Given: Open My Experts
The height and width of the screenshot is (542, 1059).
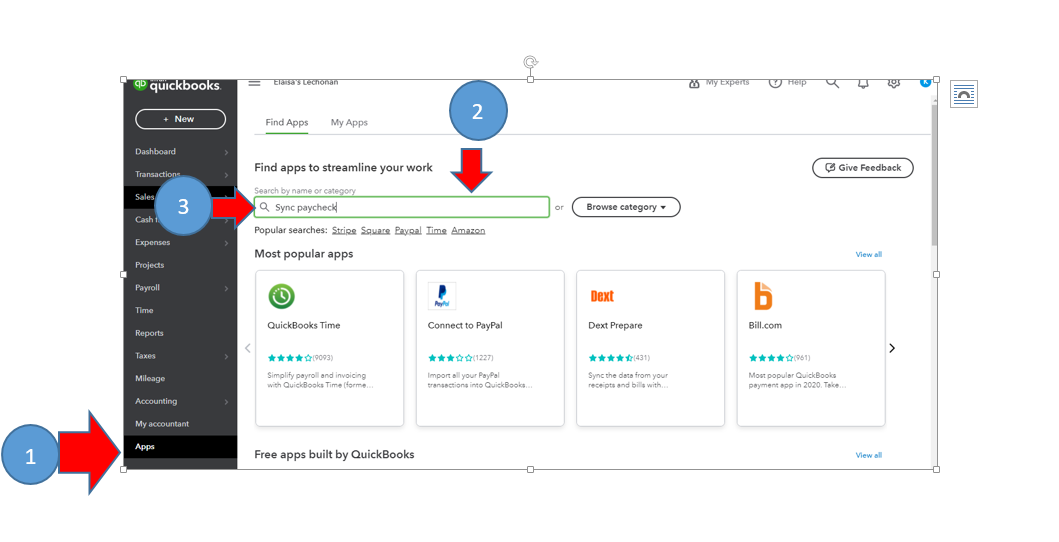Looking at the screenshot, I should (719, 83).
